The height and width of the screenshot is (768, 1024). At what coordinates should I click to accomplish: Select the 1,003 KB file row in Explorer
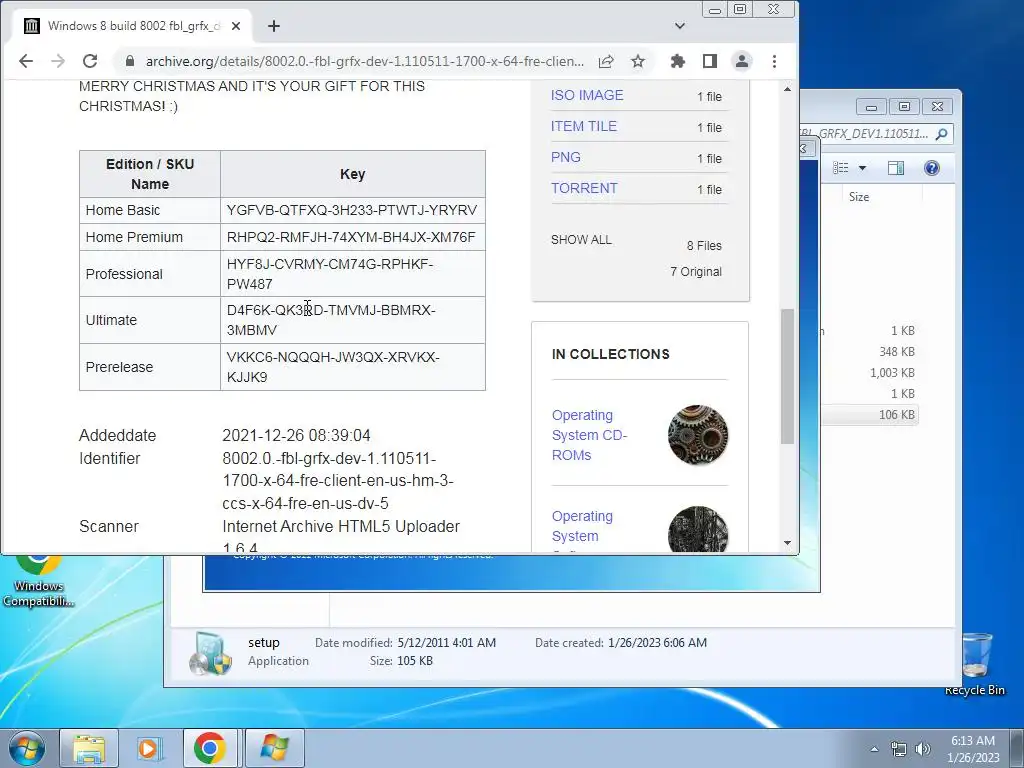[870, 373]
